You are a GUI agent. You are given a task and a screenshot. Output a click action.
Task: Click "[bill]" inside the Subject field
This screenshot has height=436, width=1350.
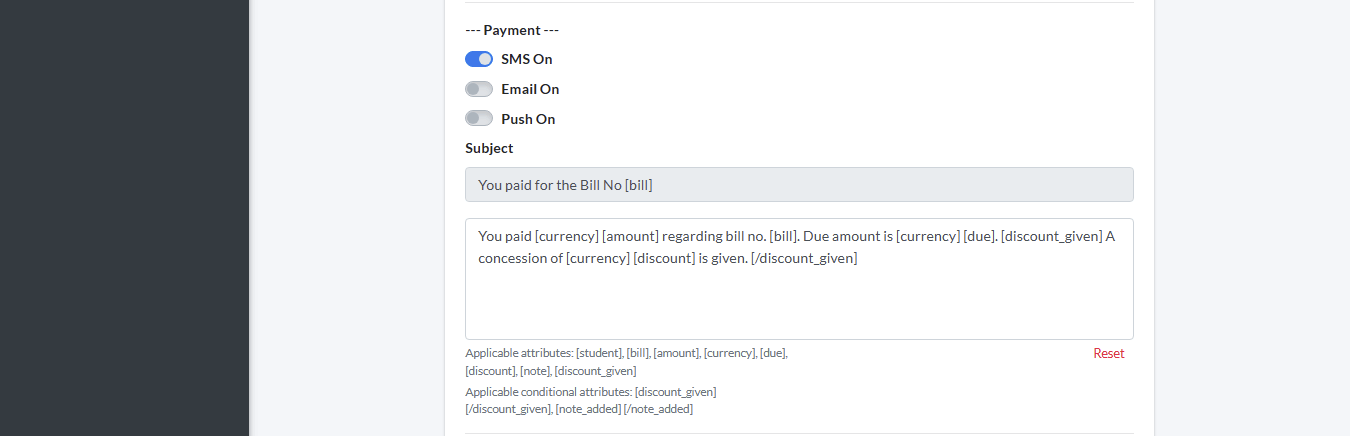pos(637,185)
